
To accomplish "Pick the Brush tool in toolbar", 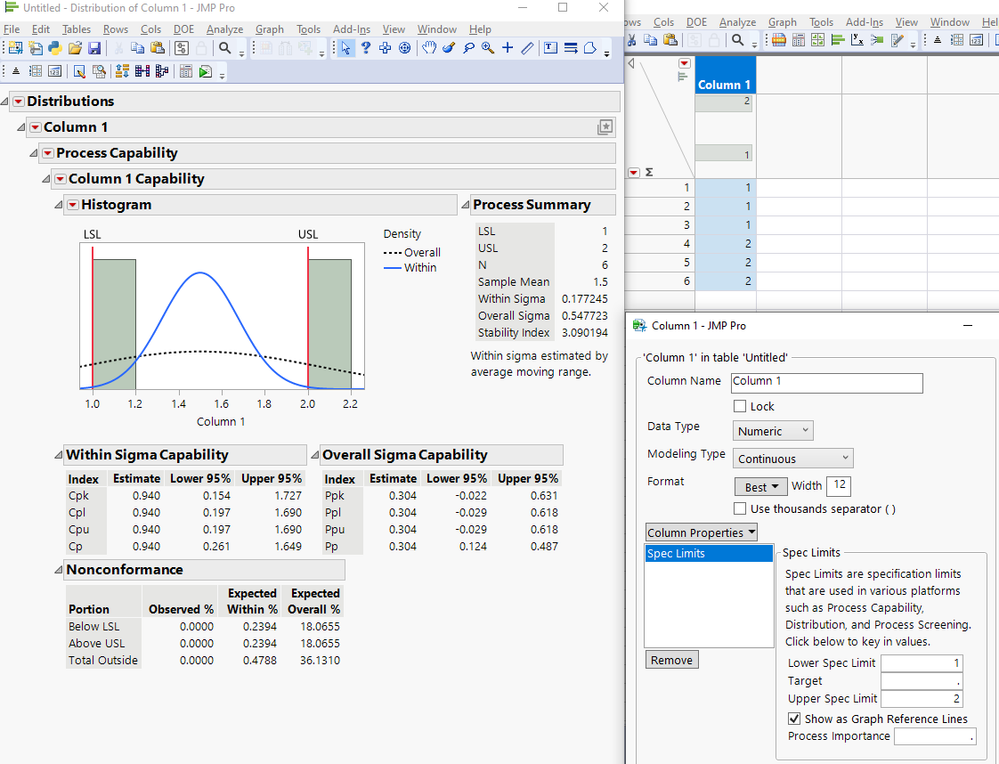I will (x=449, y=48).
